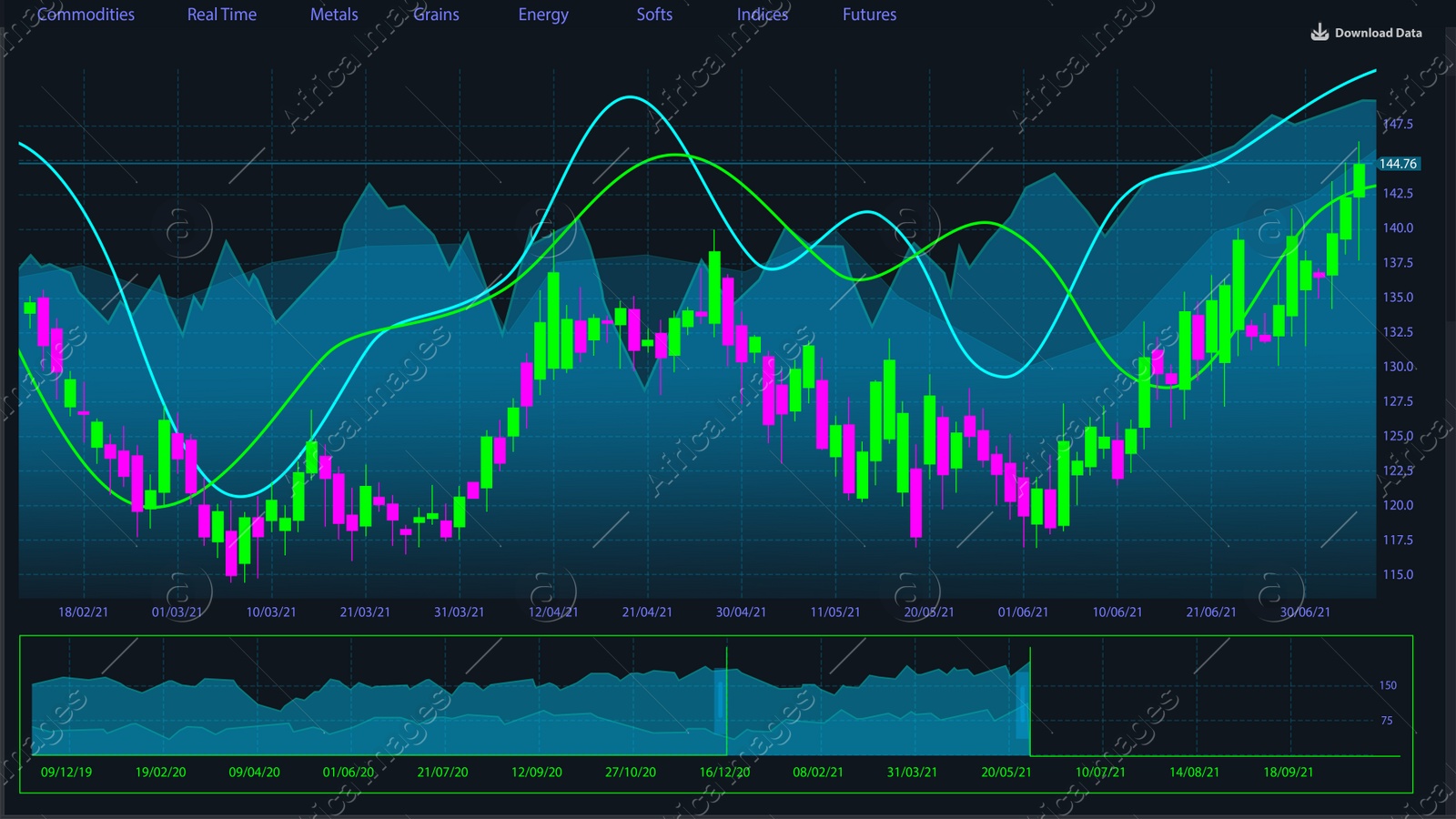Click the 122.5 price axis value
Screen dimensions: 1456x819
(x=1398, y=470)
